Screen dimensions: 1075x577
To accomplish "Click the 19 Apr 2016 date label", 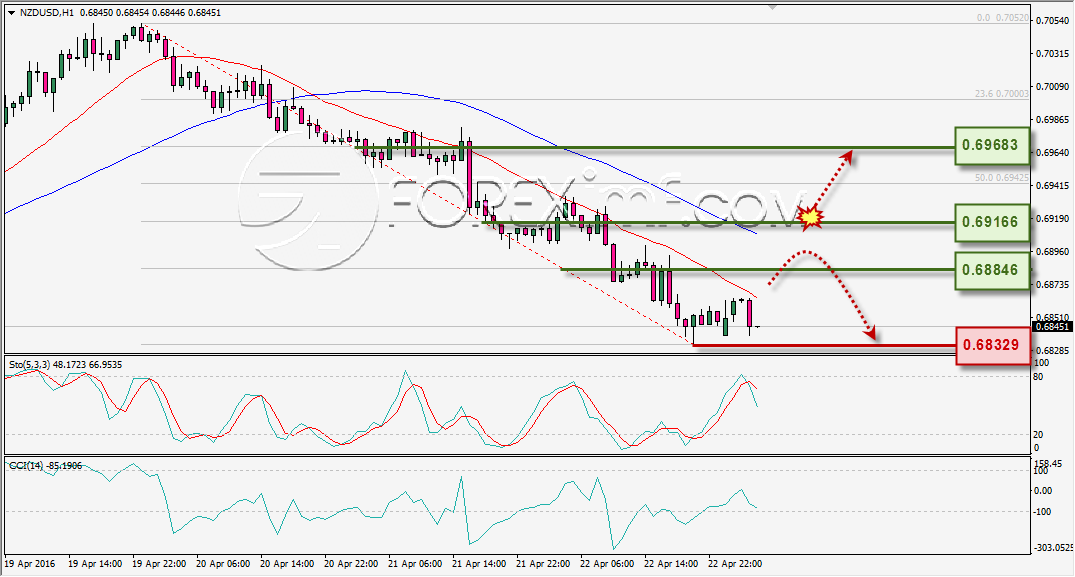I will pyautogui.click(x=30, y=564).
